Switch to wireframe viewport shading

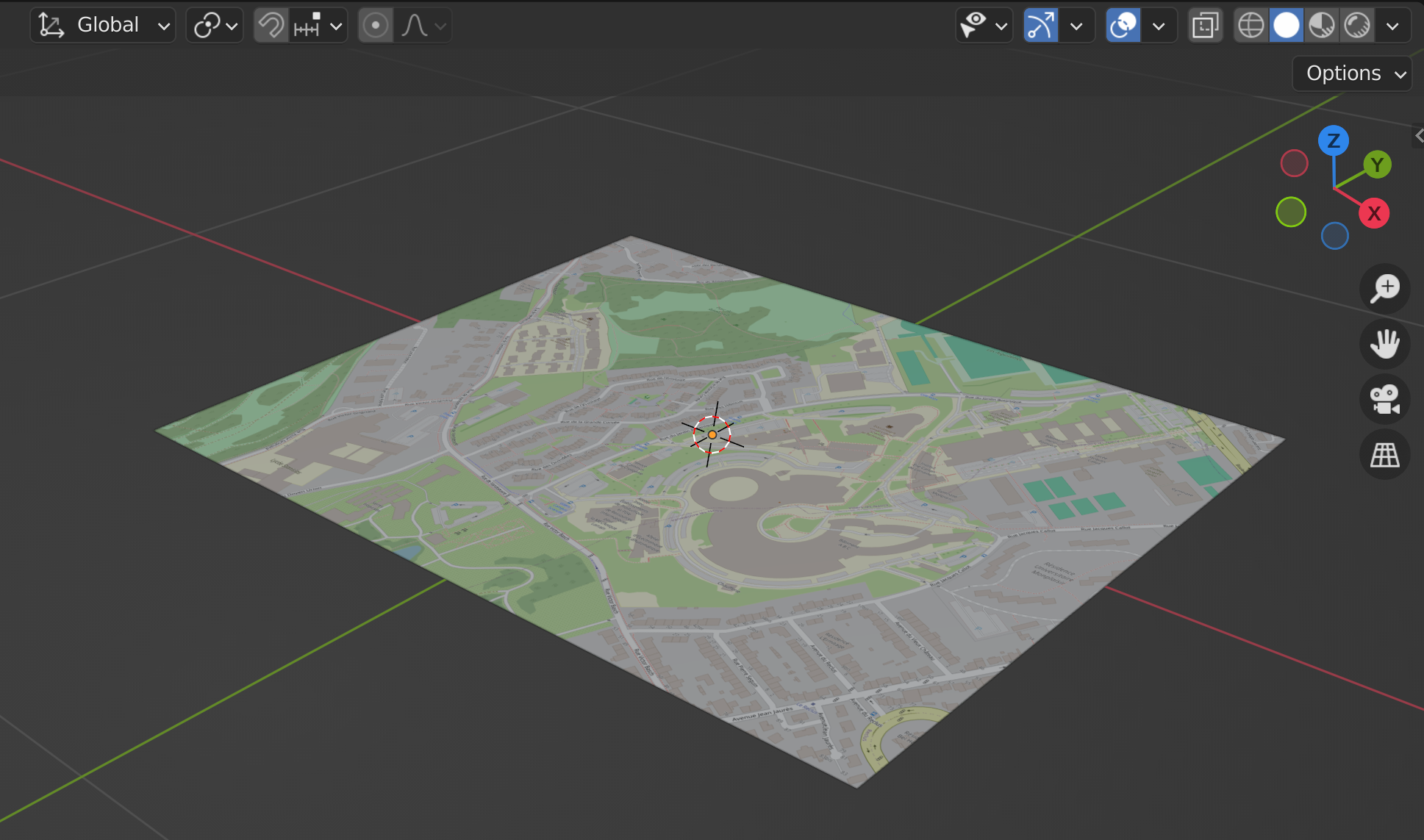(1251, 25)
